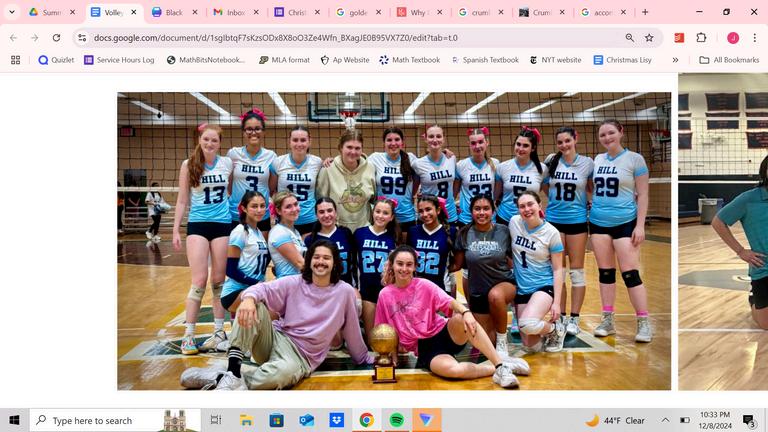This screenshot has width=768, height=432.
Task: Click the Type here to search box
Action: tap(115, 420)
